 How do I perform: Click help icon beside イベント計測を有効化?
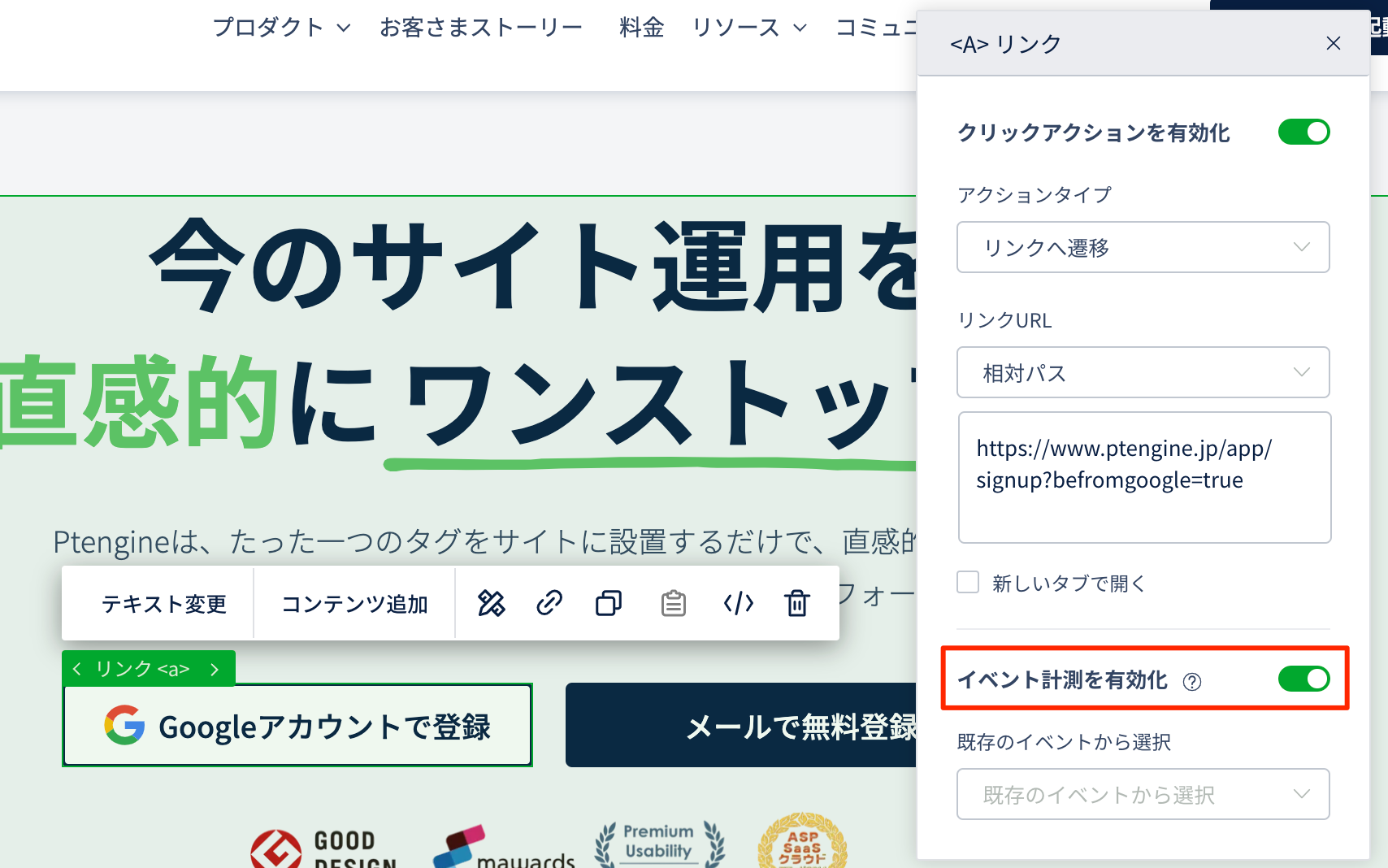click(1192, 682)
